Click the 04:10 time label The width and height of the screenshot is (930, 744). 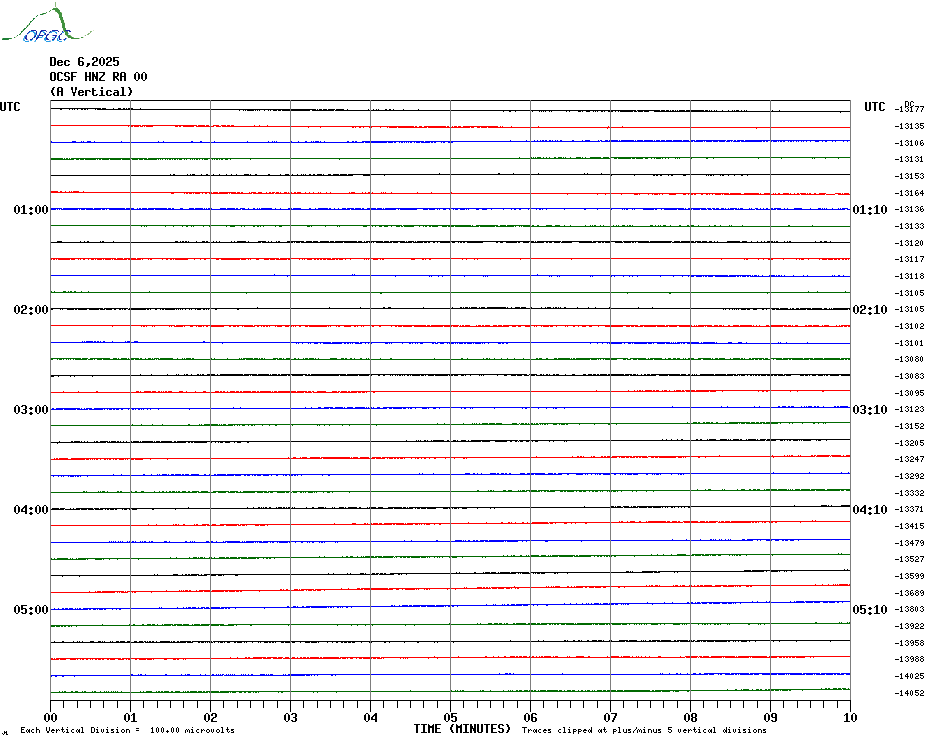click(870, 510)
